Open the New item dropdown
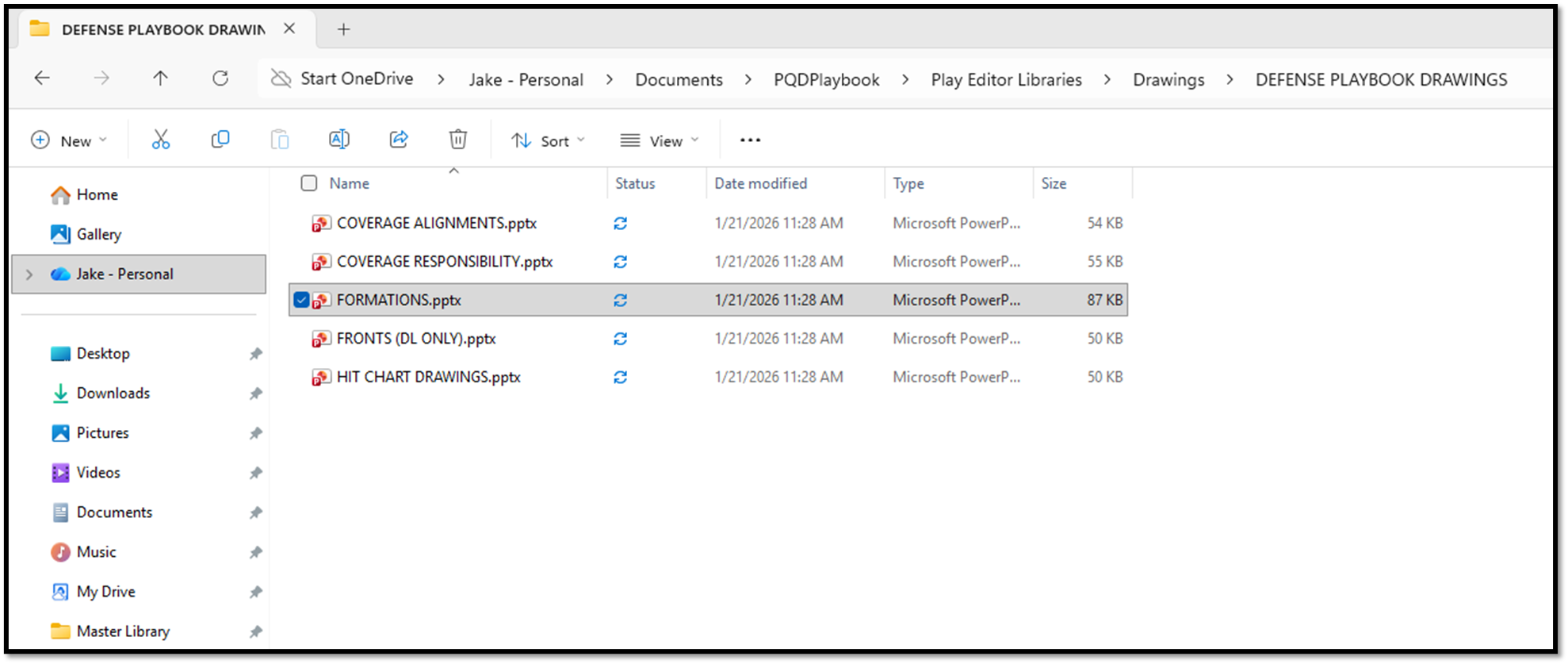 69,140
